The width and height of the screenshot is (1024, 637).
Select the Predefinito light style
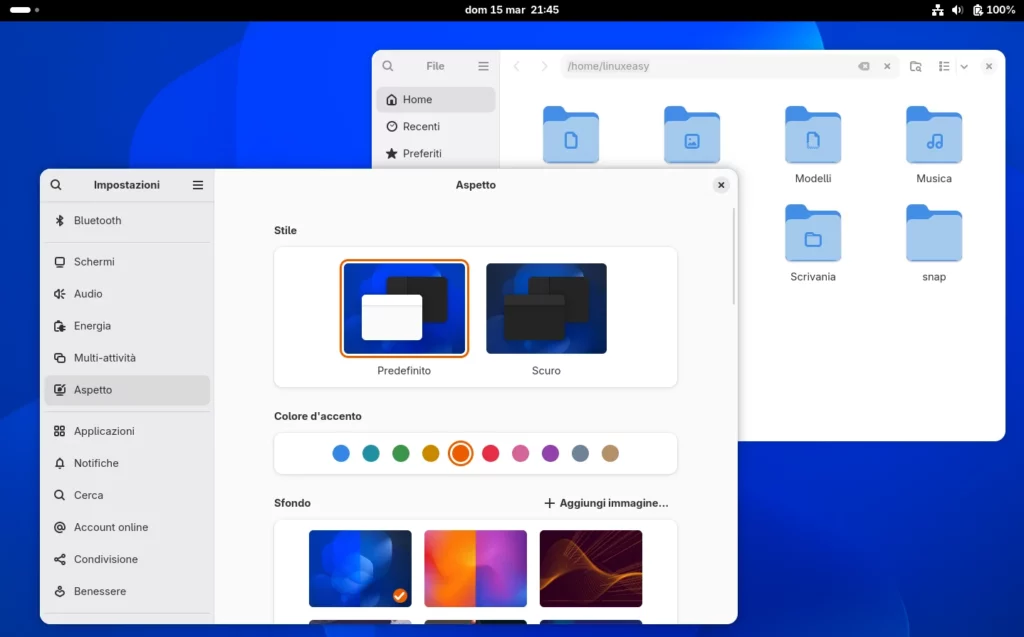tap(404, 308)
